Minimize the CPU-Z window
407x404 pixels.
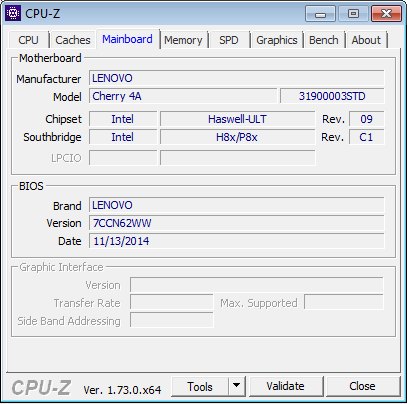point(320,14)
